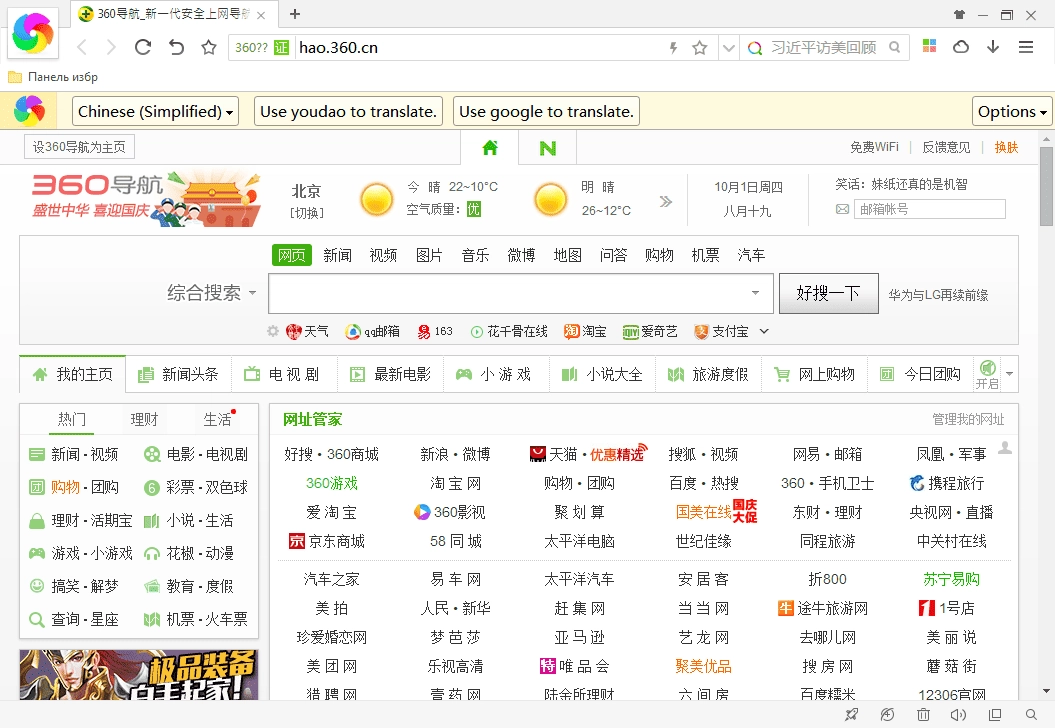Switch to 生活 sidebar tab

(217, 419)
